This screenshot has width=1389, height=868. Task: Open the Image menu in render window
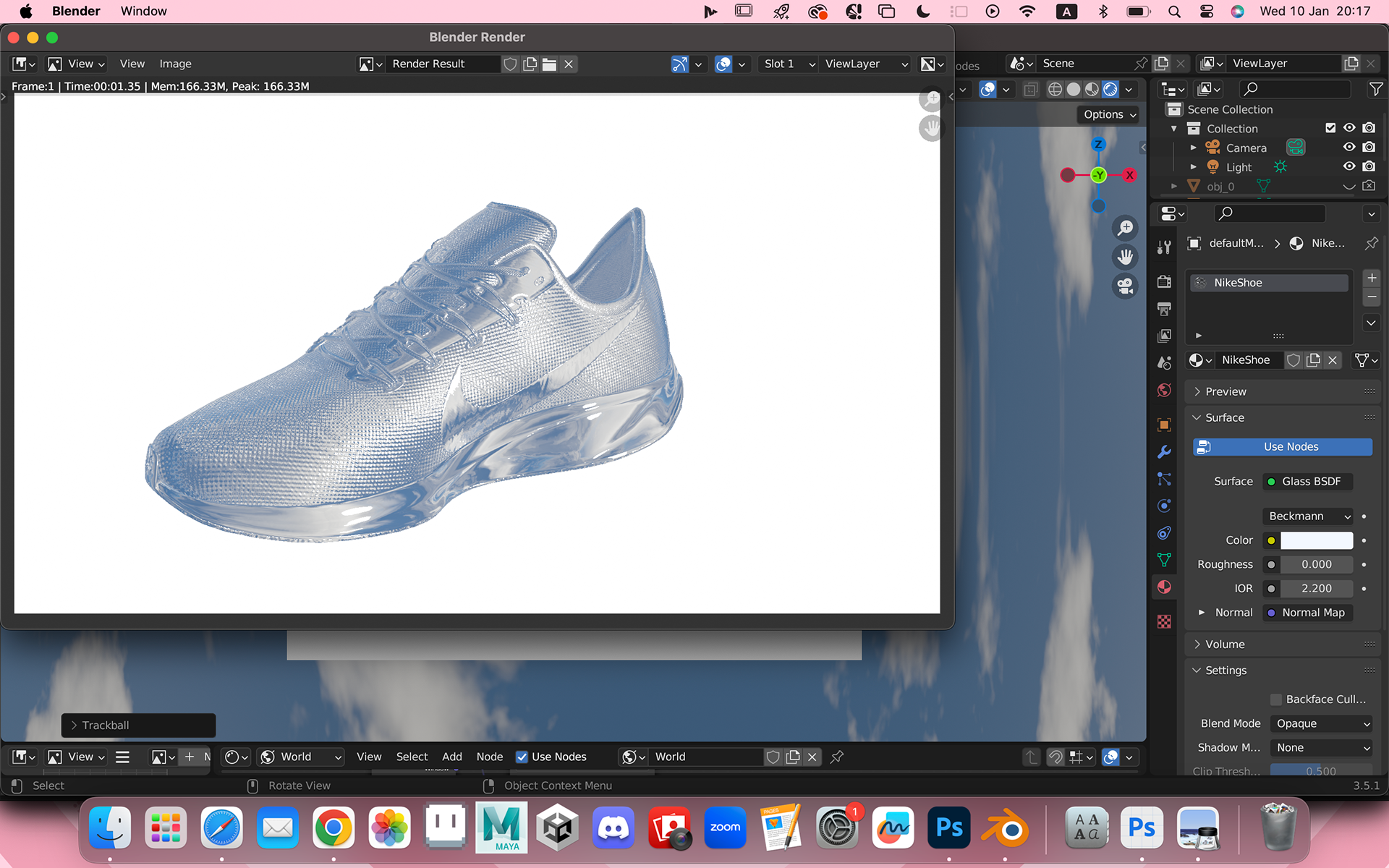[175, 64]
